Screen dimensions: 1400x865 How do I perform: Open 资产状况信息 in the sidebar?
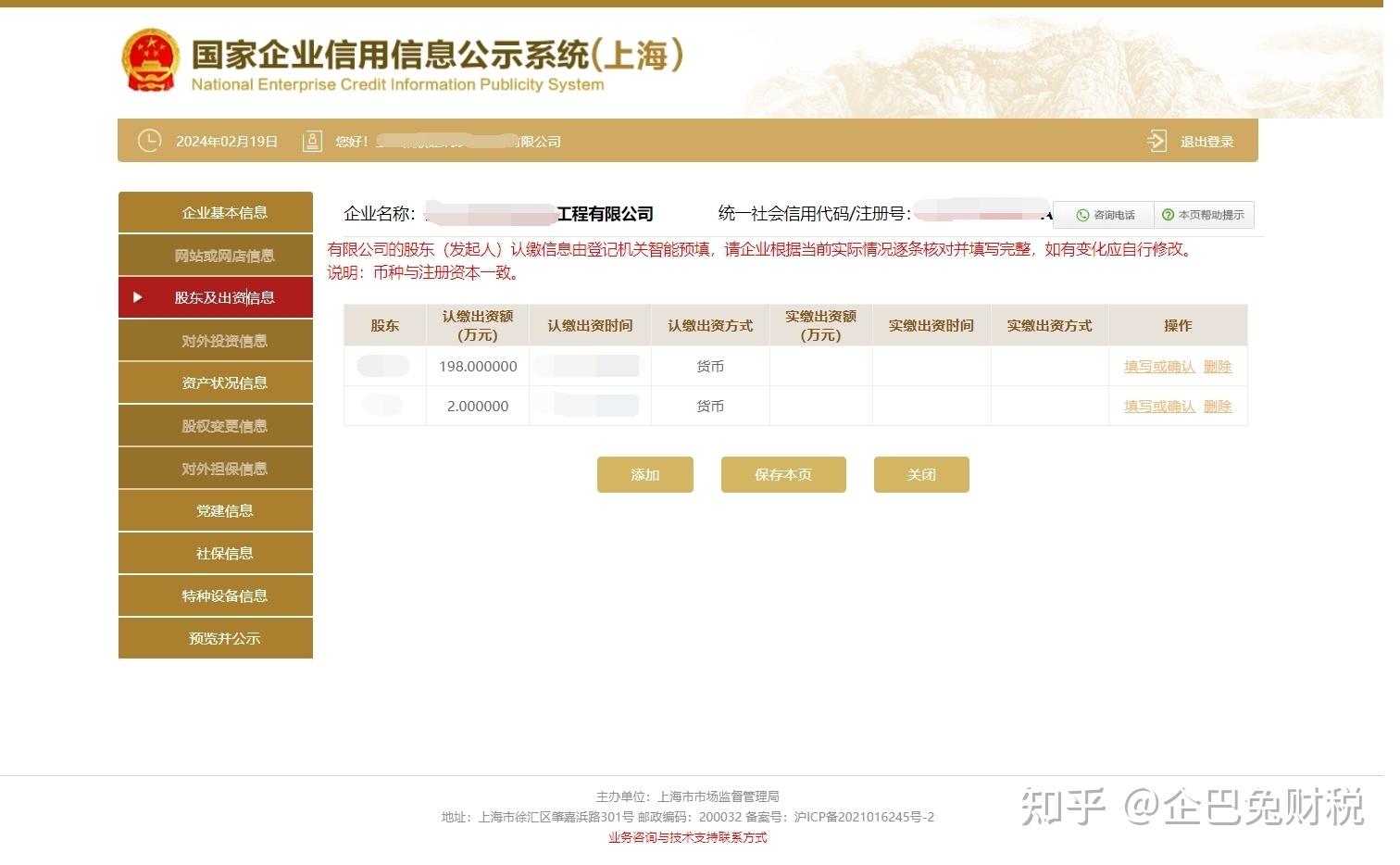click(216, 382)
